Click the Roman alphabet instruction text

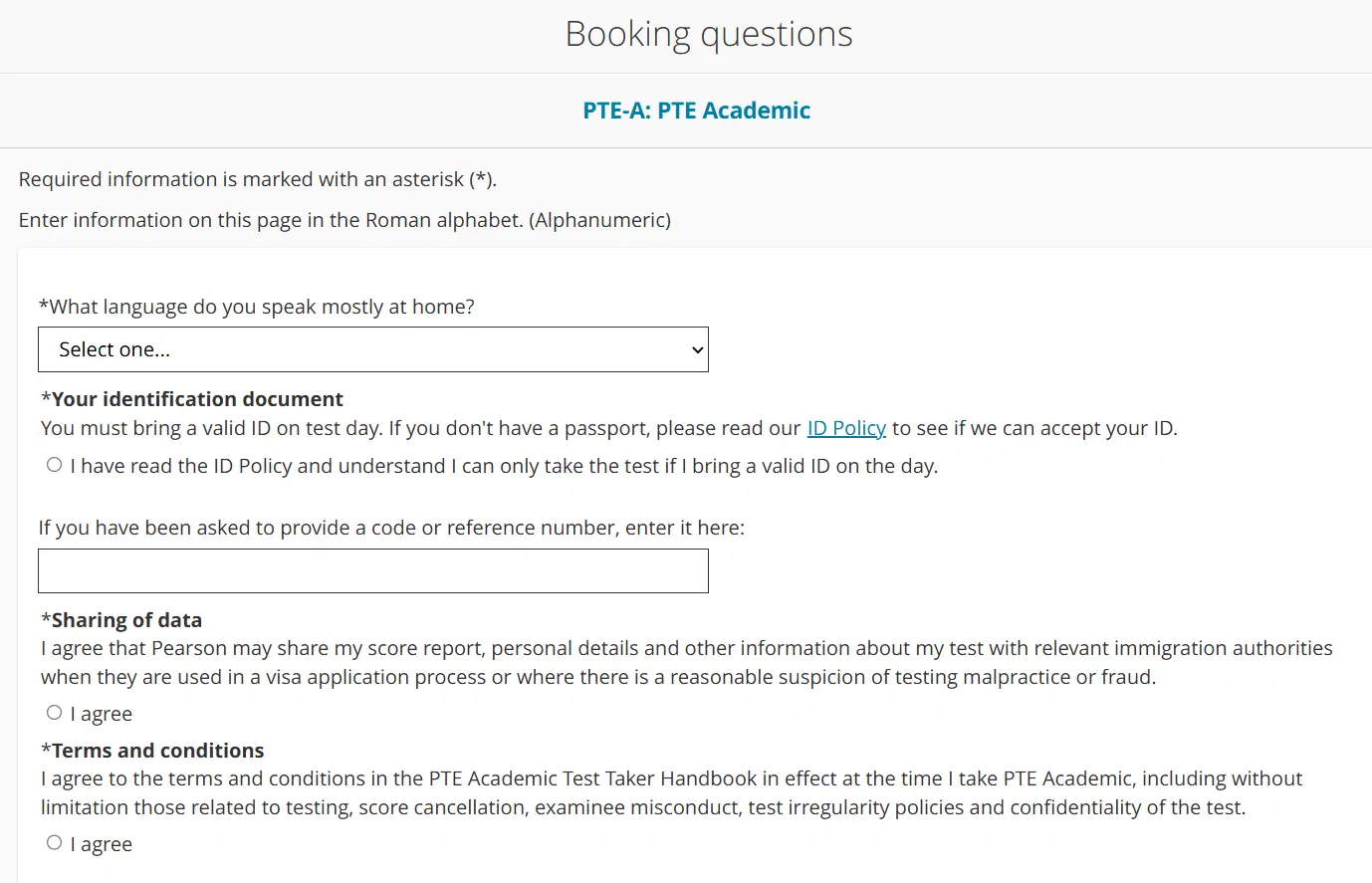pyautogui.click(x=344, y=219)
